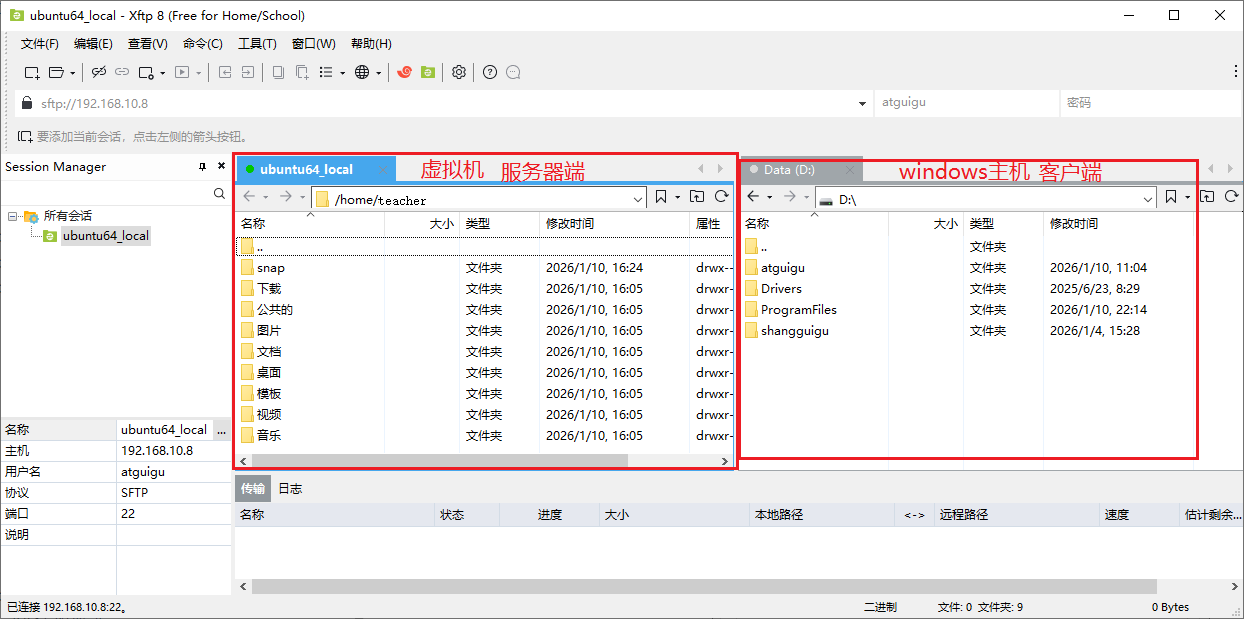Click the list view mode icon
The image size is (1244, 619).
click(x=326, y=72)
